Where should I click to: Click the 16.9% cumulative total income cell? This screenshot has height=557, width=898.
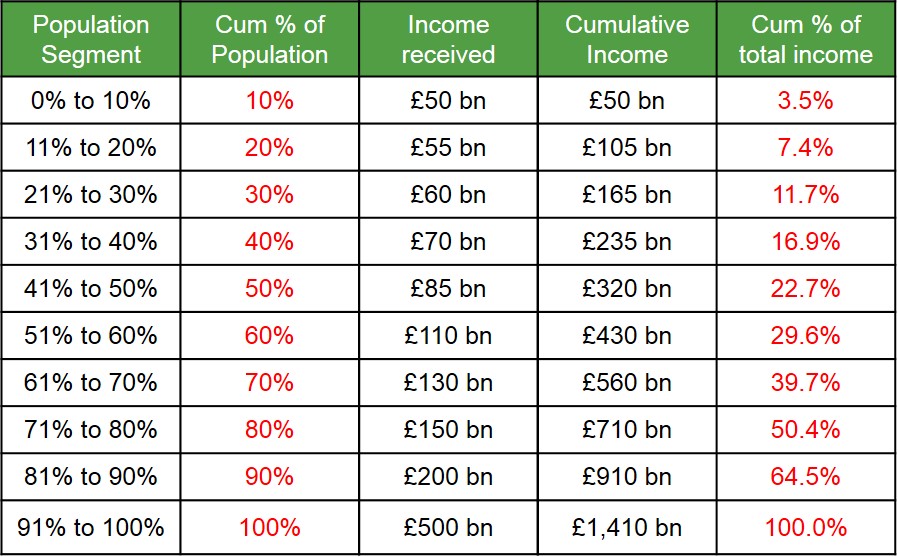pos(806,242)
